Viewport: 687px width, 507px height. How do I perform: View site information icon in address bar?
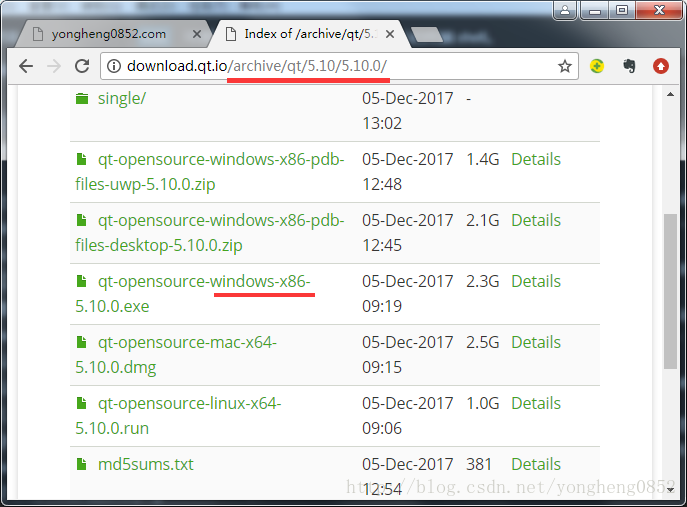114,66
